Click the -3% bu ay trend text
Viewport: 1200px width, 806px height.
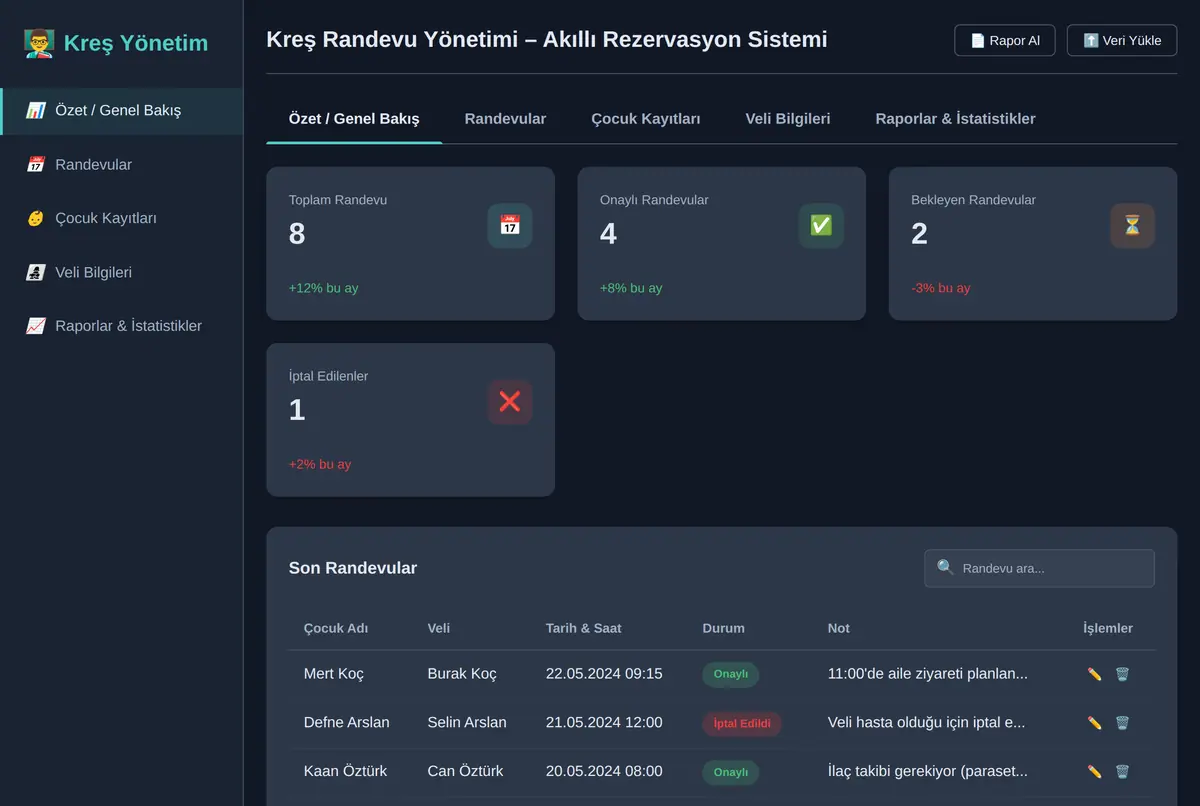(x=941, y=288)
